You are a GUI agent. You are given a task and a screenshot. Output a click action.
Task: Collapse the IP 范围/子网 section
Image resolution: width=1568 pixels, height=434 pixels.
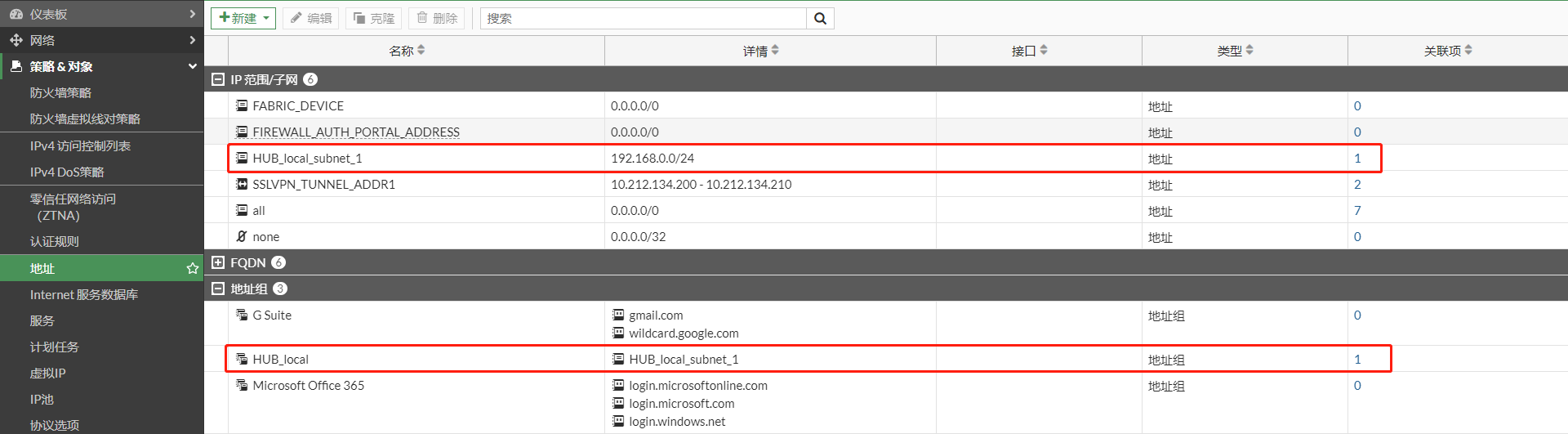[218, 79]
